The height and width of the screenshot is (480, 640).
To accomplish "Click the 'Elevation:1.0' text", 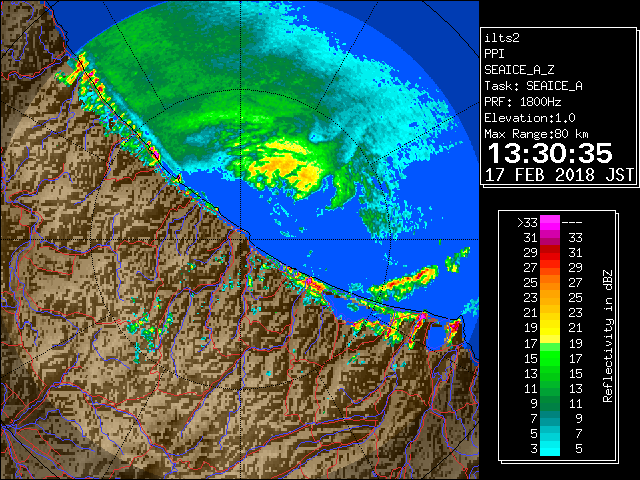I will point(530,118).
